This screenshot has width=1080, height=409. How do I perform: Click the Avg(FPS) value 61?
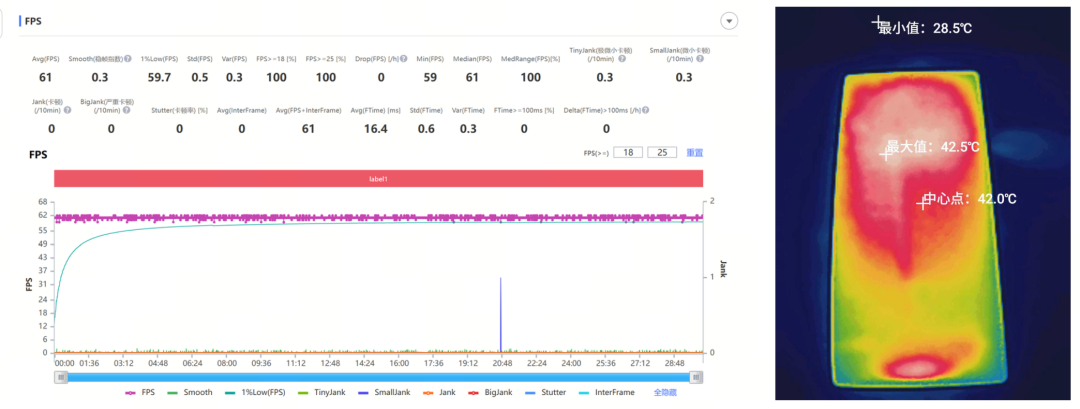tap(45, 77)
